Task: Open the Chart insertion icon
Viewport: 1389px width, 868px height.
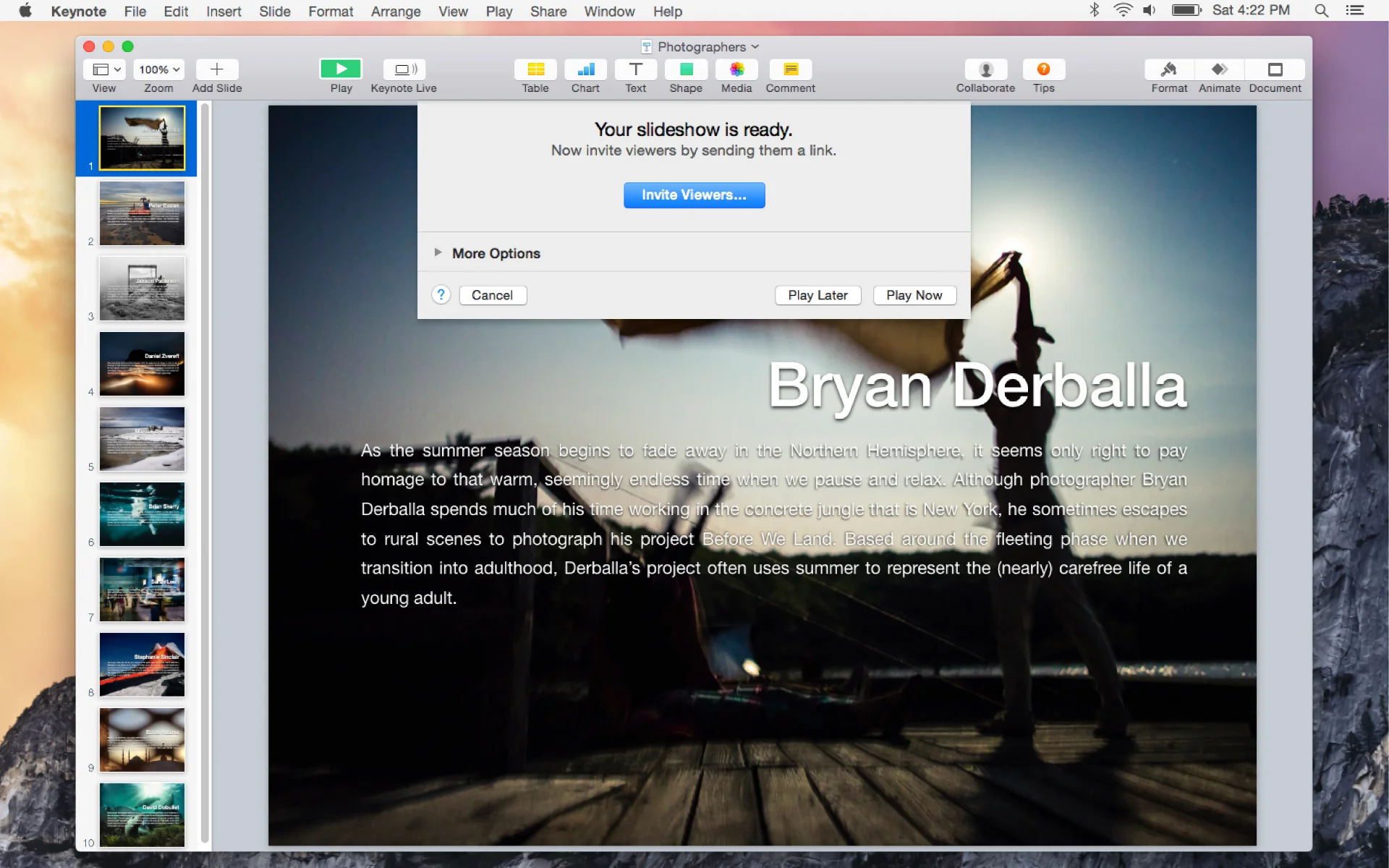Action: [x=585, y=69]
